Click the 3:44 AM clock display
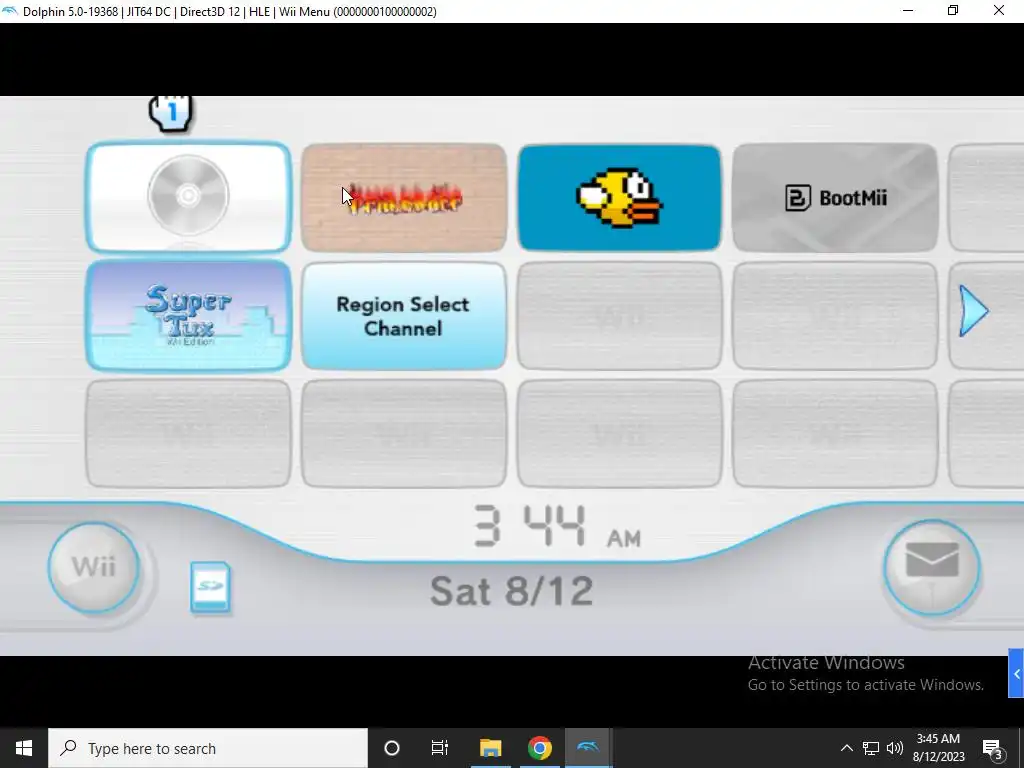Screen dimensions: 1024x768 click(557, 526)
